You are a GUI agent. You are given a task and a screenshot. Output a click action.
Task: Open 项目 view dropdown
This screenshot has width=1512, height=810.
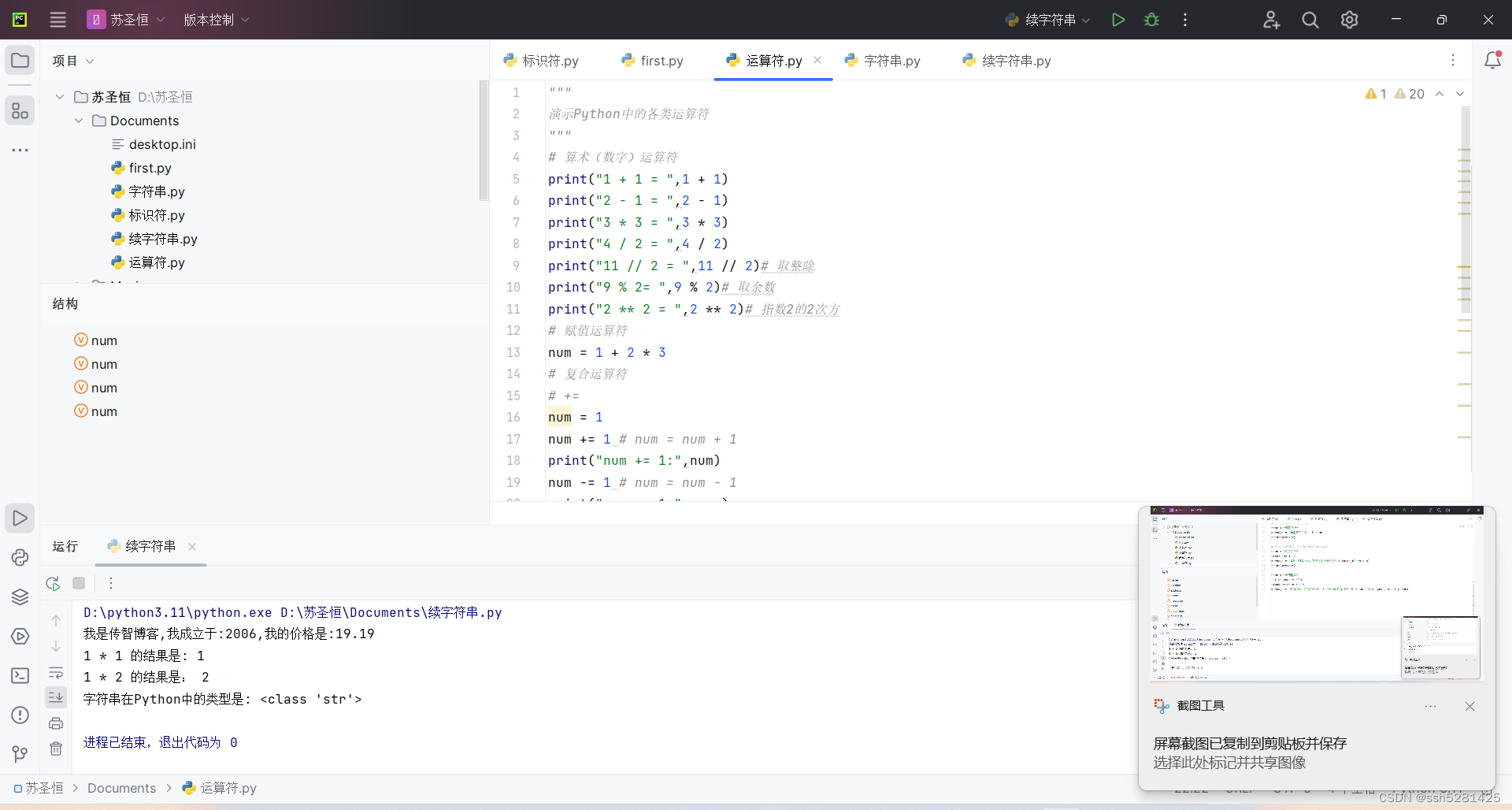(72, 61)
